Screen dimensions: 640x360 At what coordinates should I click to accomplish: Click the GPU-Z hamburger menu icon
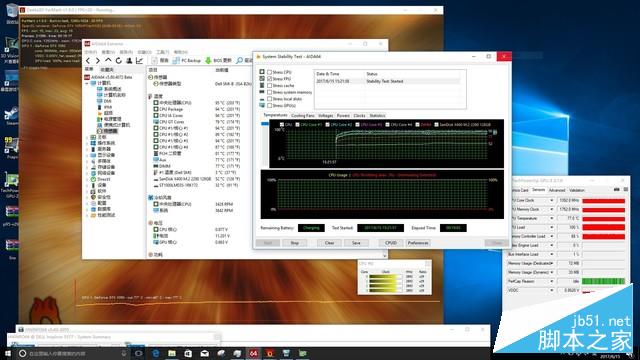point(625,190)
